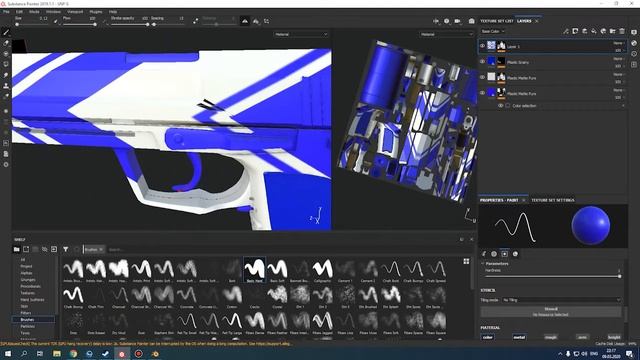Hide the first Plastic Matte Pure layer

pos(482,77)
